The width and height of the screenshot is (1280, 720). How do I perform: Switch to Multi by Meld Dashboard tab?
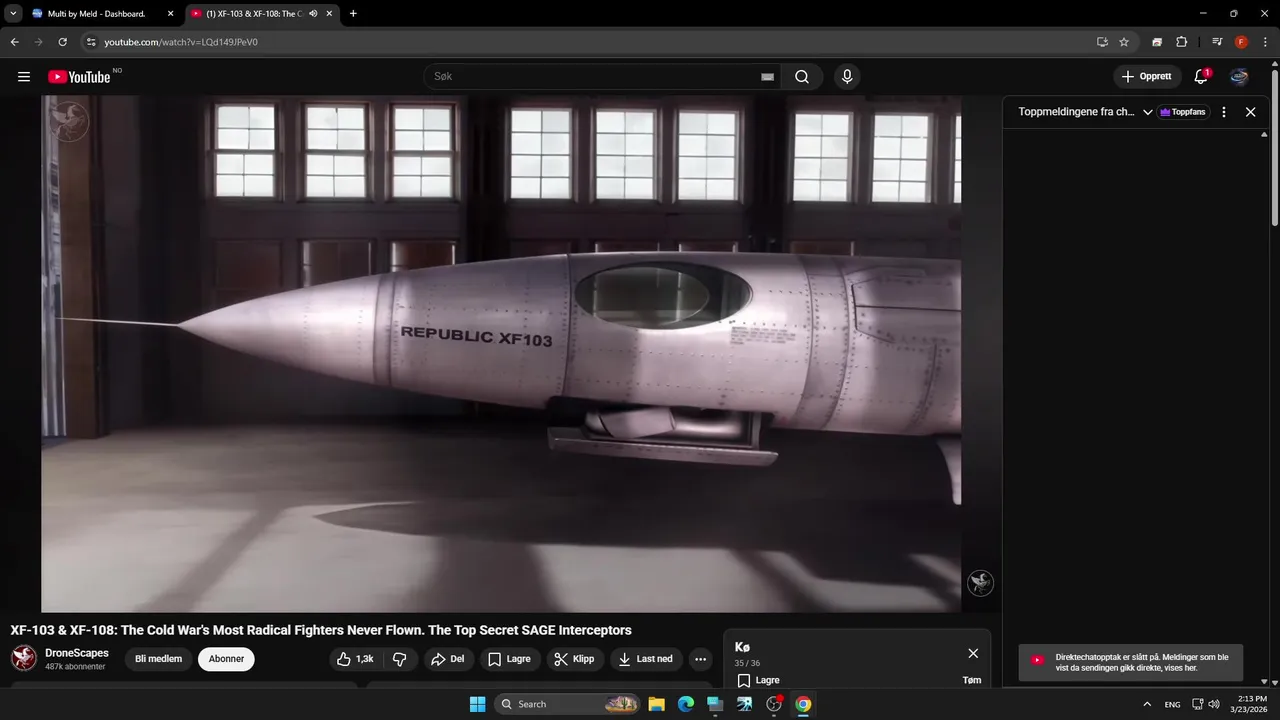(102, 14)
